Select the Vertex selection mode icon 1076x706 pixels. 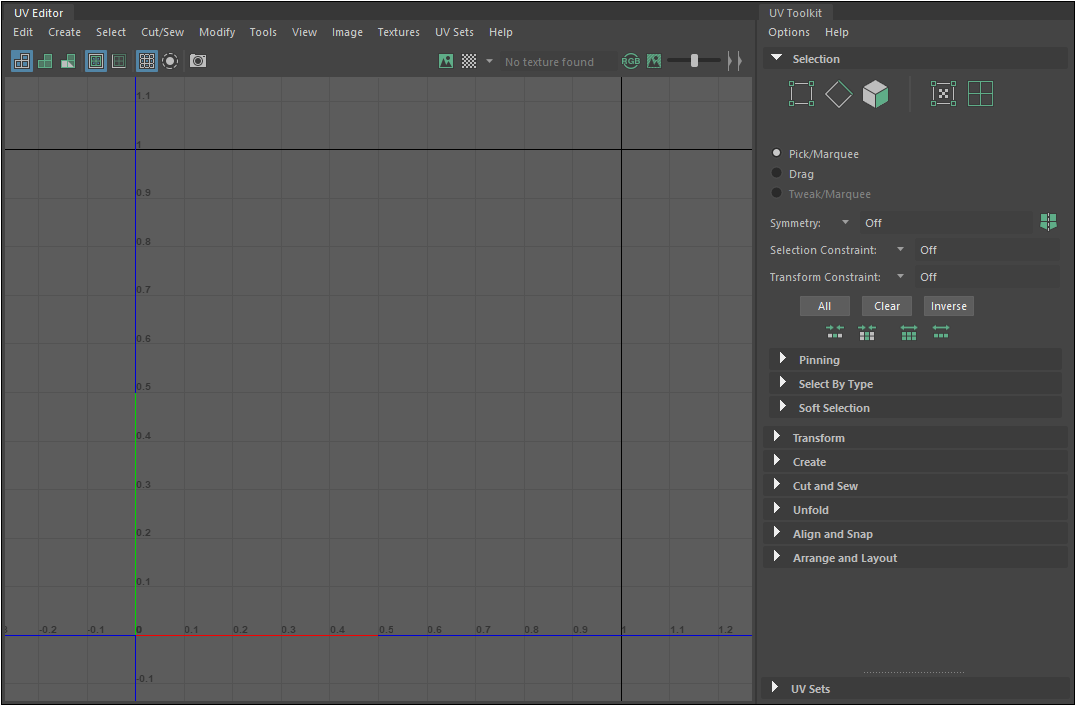click(x=801, y=94)
